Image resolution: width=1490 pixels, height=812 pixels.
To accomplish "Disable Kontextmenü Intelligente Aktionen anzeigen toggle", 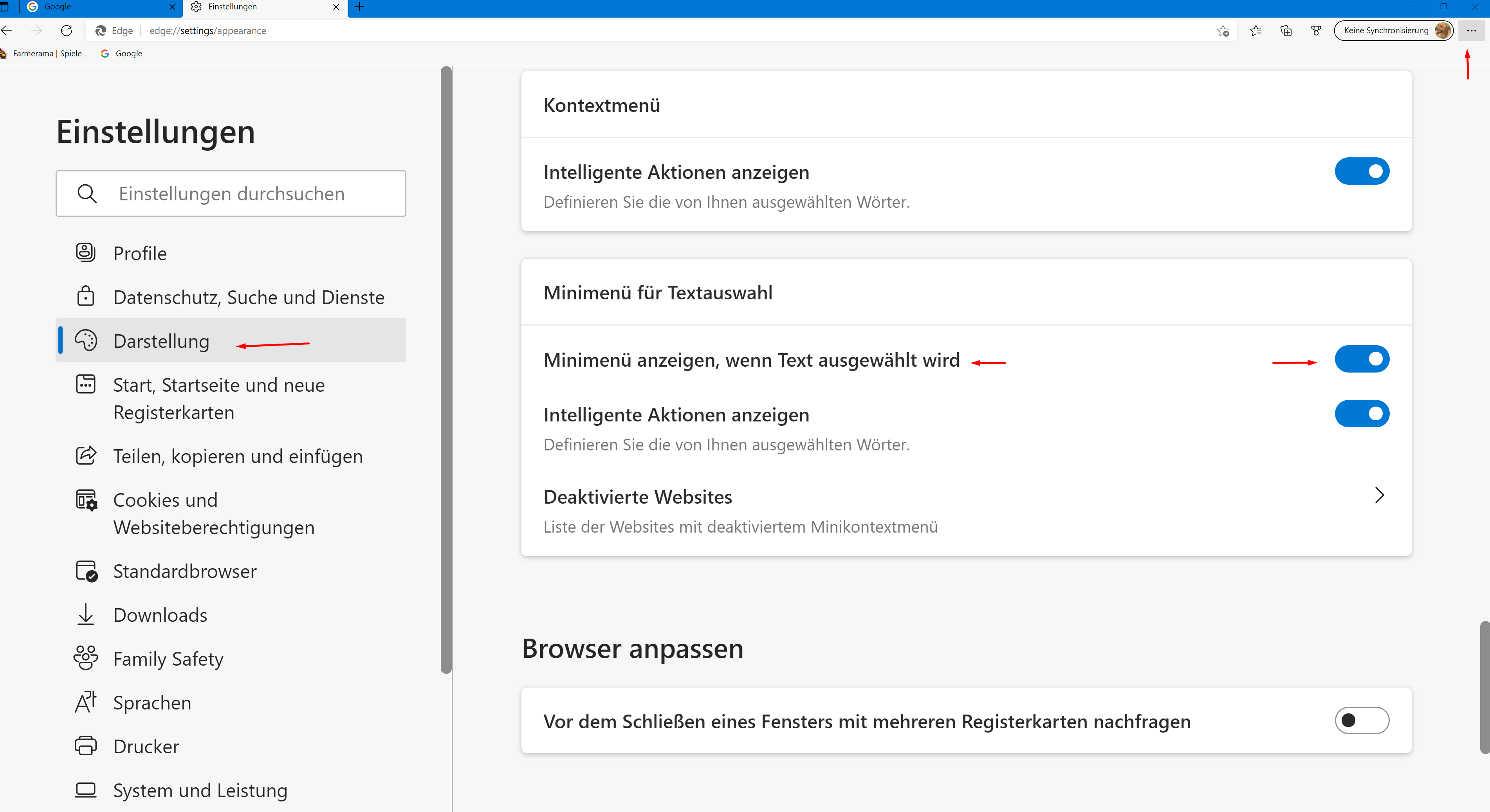I will [x=1362, y=171].
